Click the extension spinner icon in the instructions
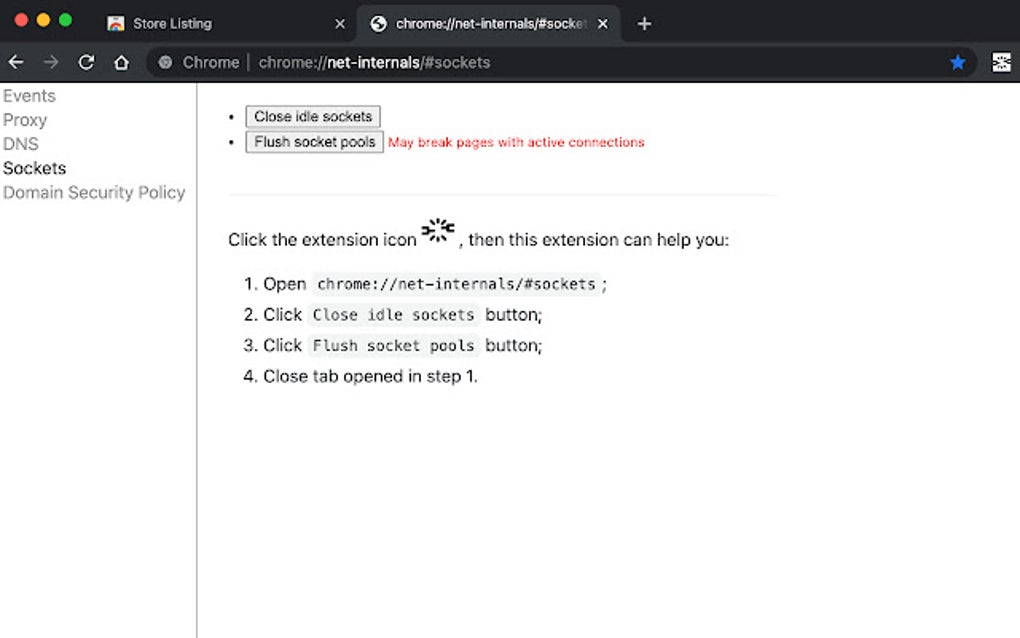Image resolution: width=1020 pixels, height=638 pixels. pos(437,231)
